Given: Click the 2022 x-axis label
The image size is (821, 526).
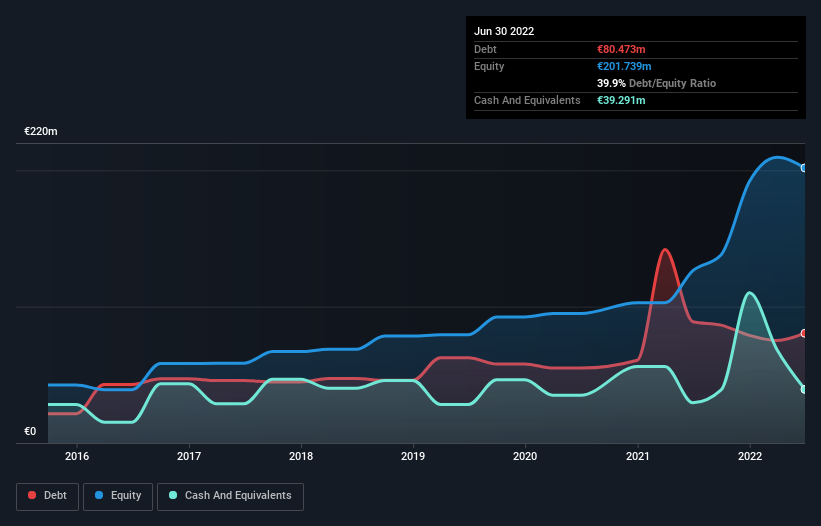Looking at the screenshot, I should (750, 456).
